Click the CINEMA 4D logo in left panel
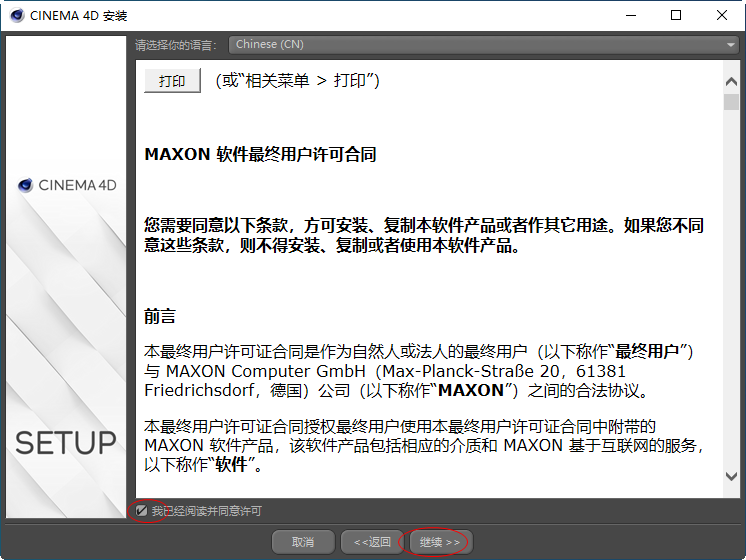This screenshot has width=746, height=560. (66, 185)
